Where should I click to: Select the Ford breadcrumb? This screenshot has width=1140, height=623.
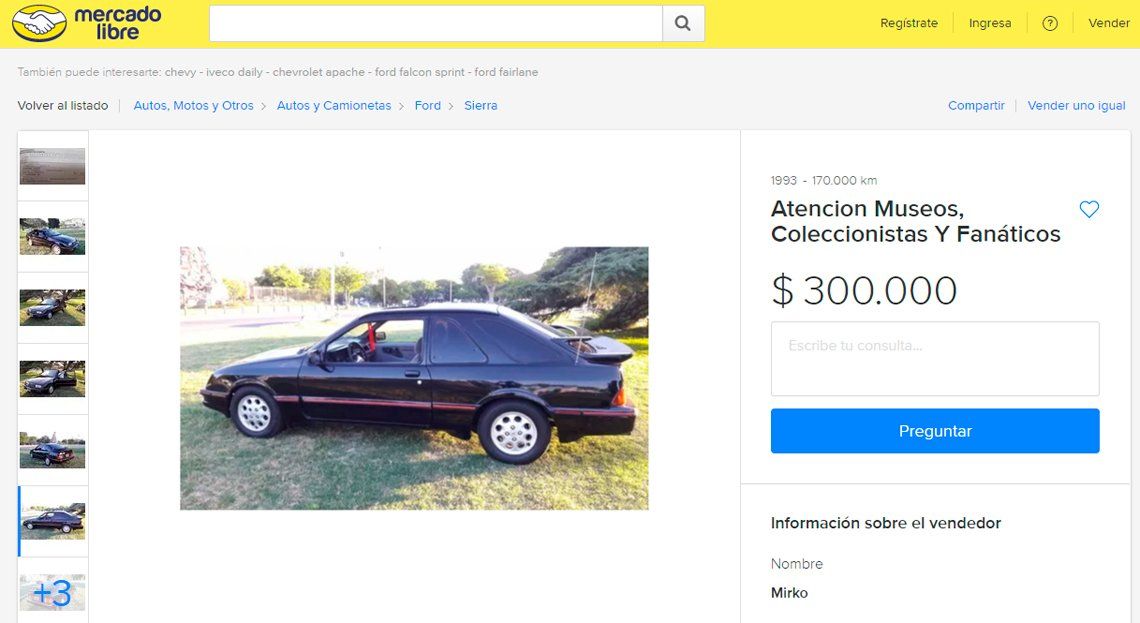click(x=428, y=105)
